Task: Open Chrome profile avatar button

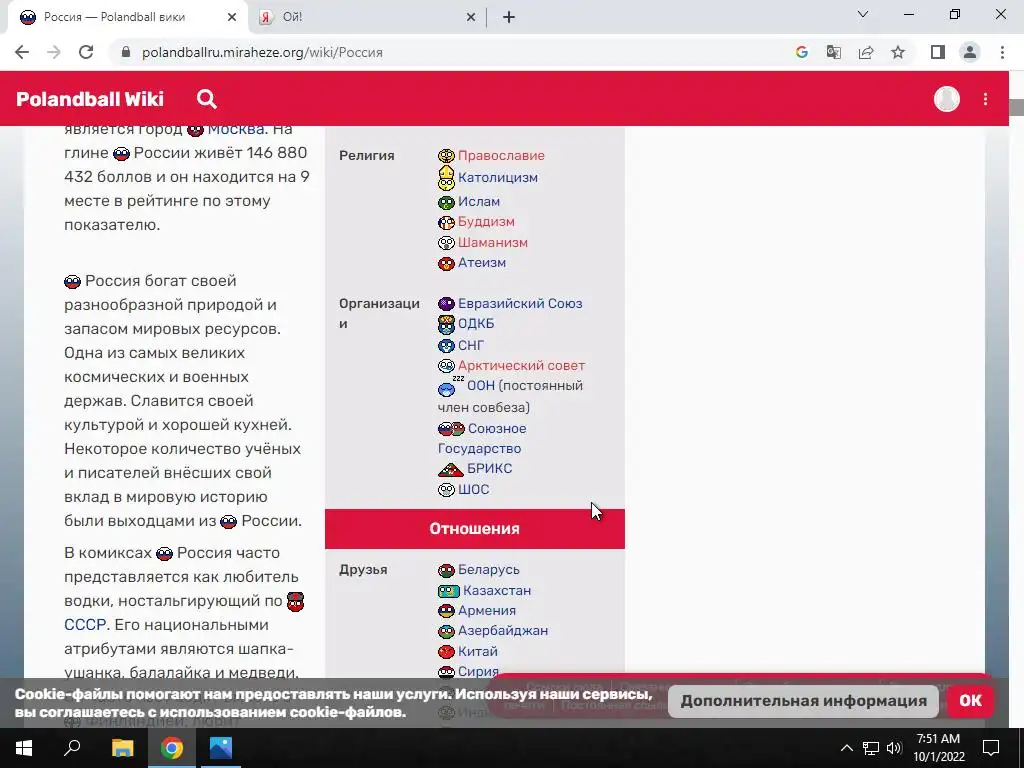Action: pyautogui.click(x=970, y=52)
